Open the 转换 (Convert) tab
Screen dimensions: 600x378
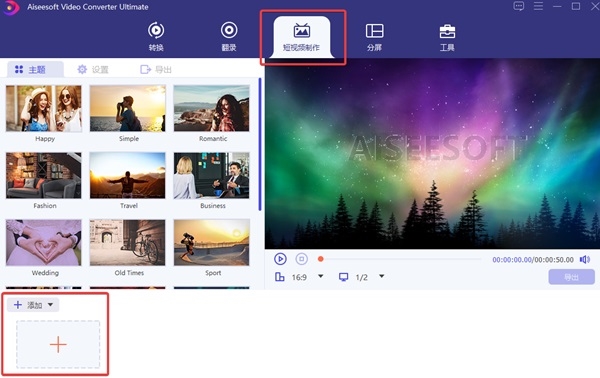[156, 37]
